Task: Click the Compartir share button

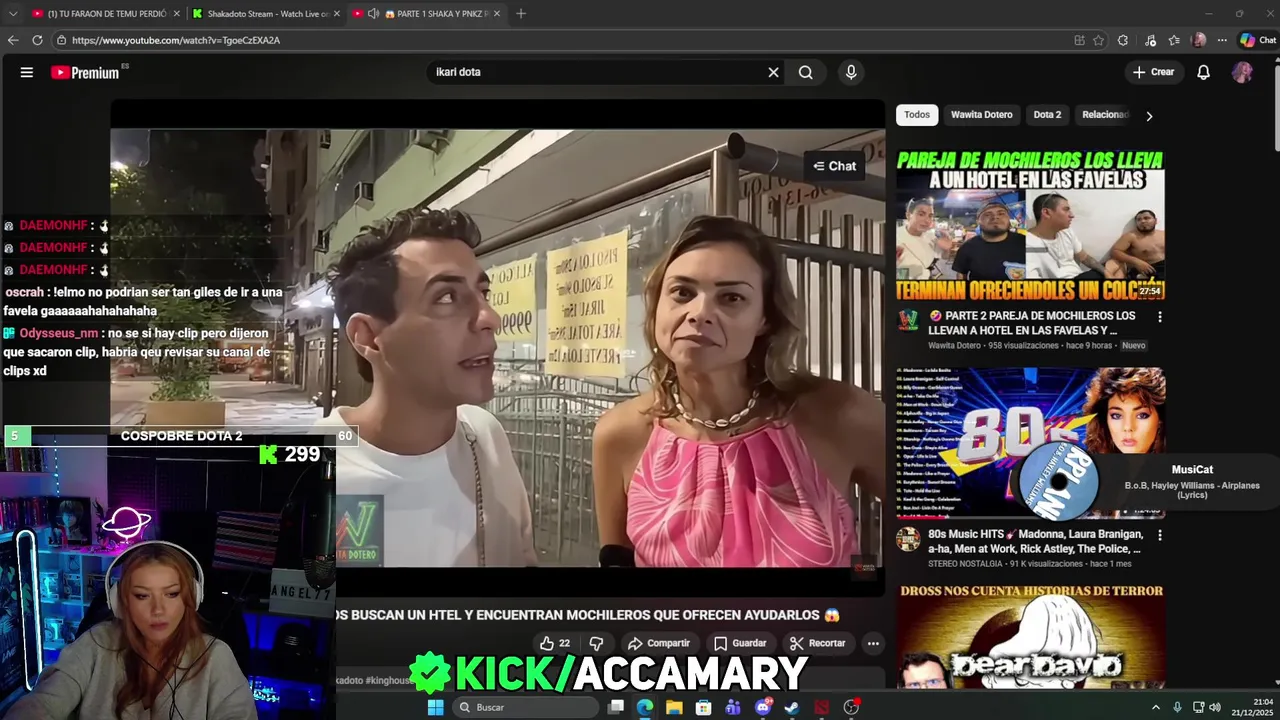Action: tap(659, 643)
